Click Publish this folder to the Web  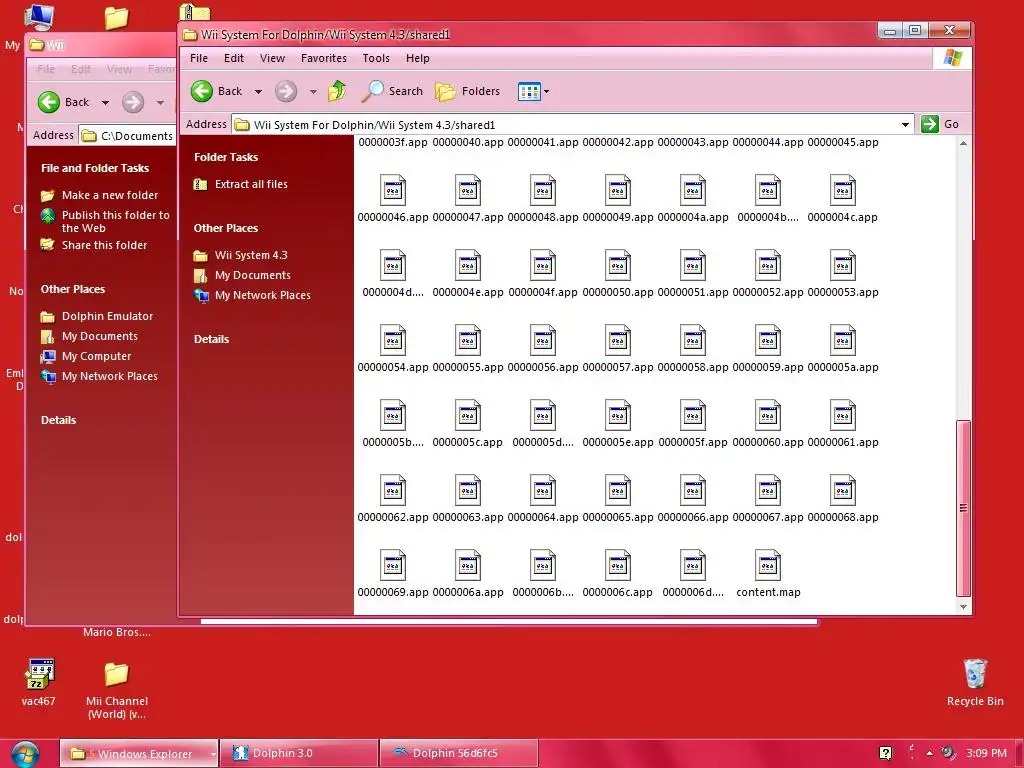116,221
